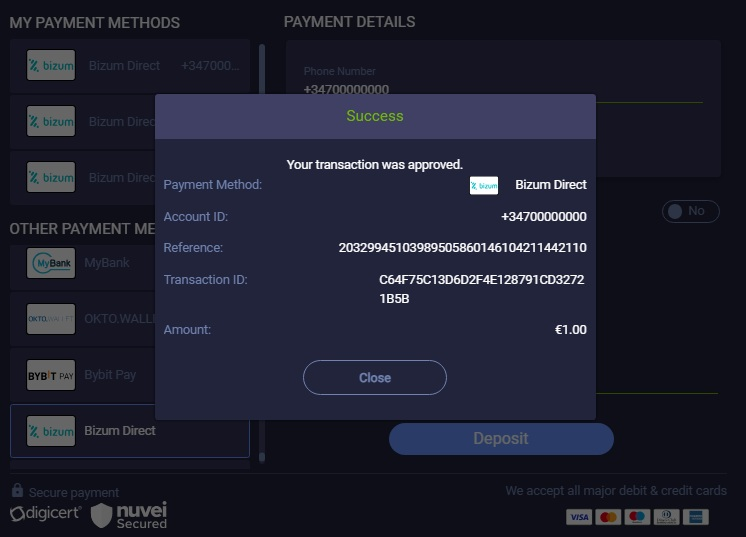Click the Diners Club card icon
This screenshot has width=746, height=537.
click(x=667, y=517)
